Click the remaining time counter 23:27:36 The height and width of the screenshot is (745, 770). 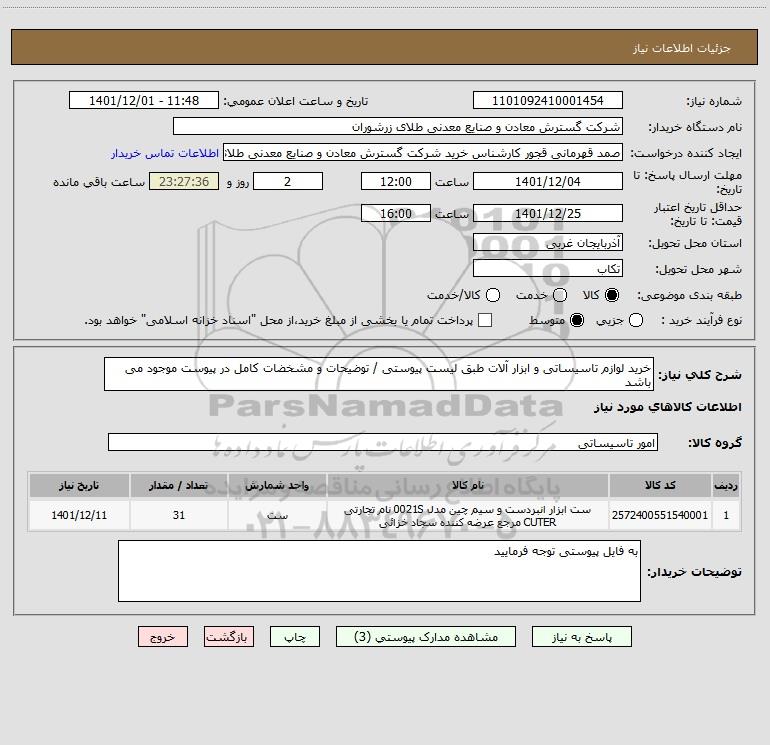pyautogui.click(x=184, y=181)
